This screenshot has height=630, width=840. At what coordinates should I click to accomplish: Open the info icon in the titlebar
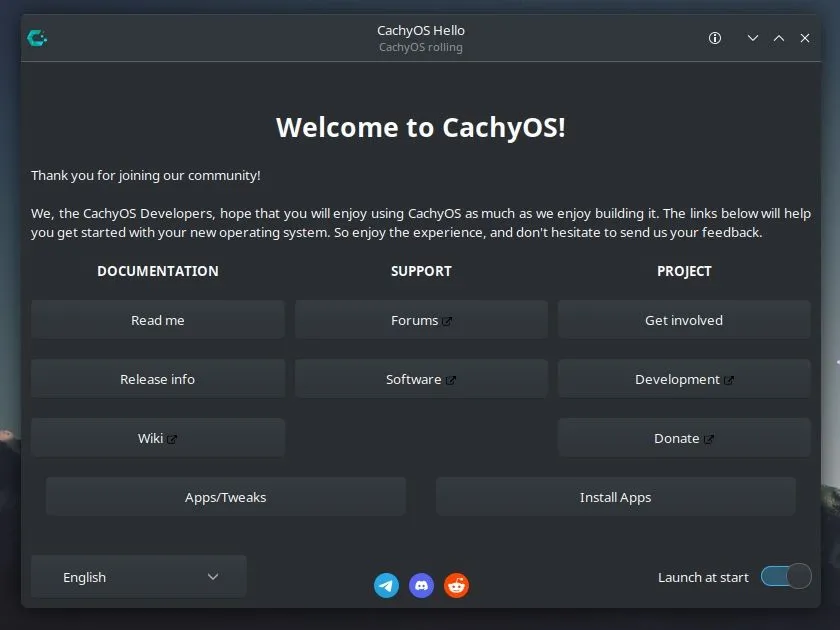coord(714,37)
